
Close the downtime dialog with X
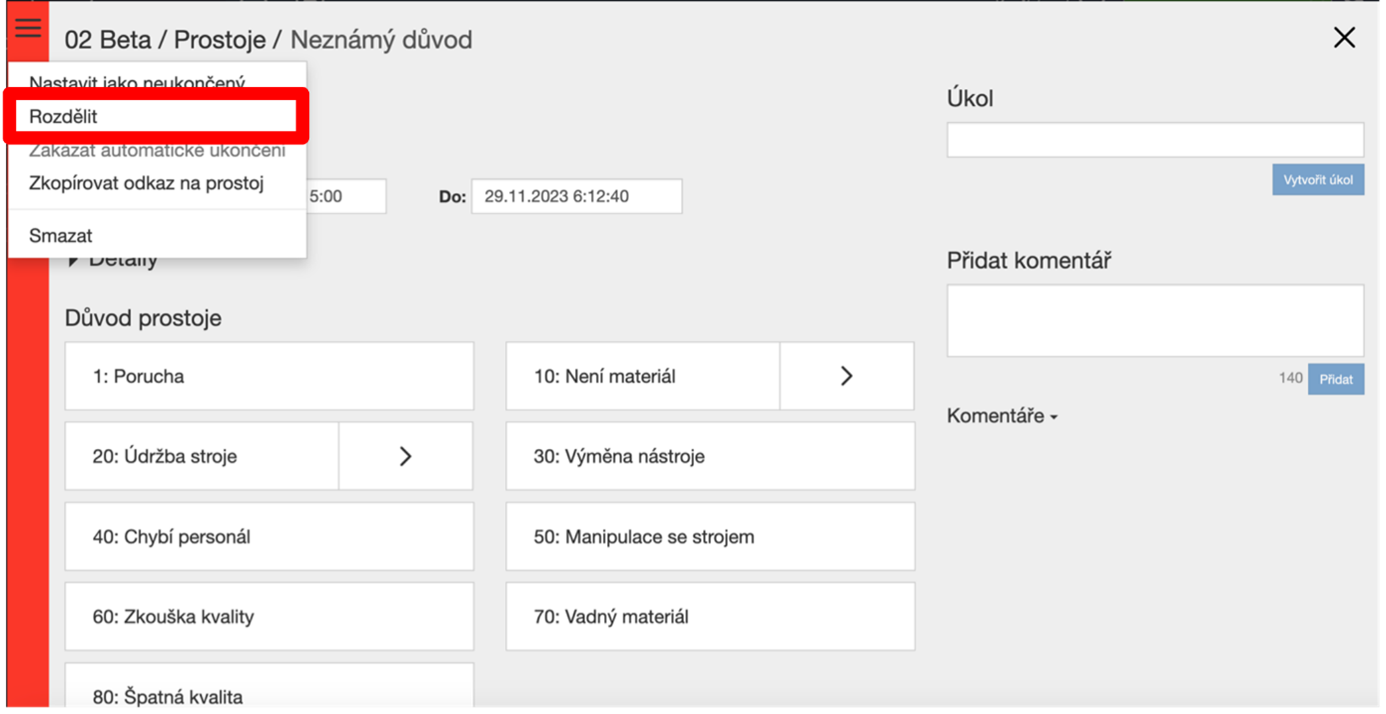pyautogui.click(x=1344, y=38)
